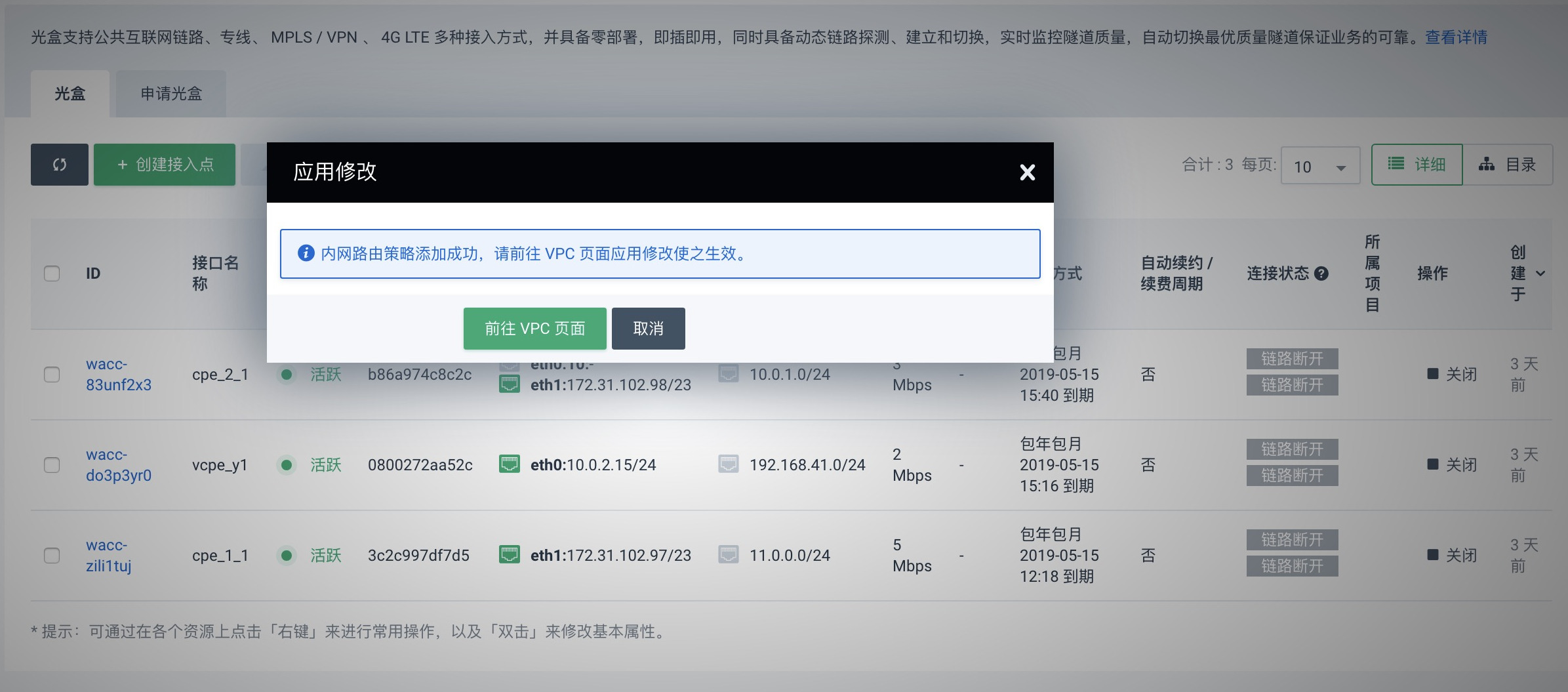Open the 申请光盒 tab
Viewport: 1568px width, 692px height.
point(171,94)
